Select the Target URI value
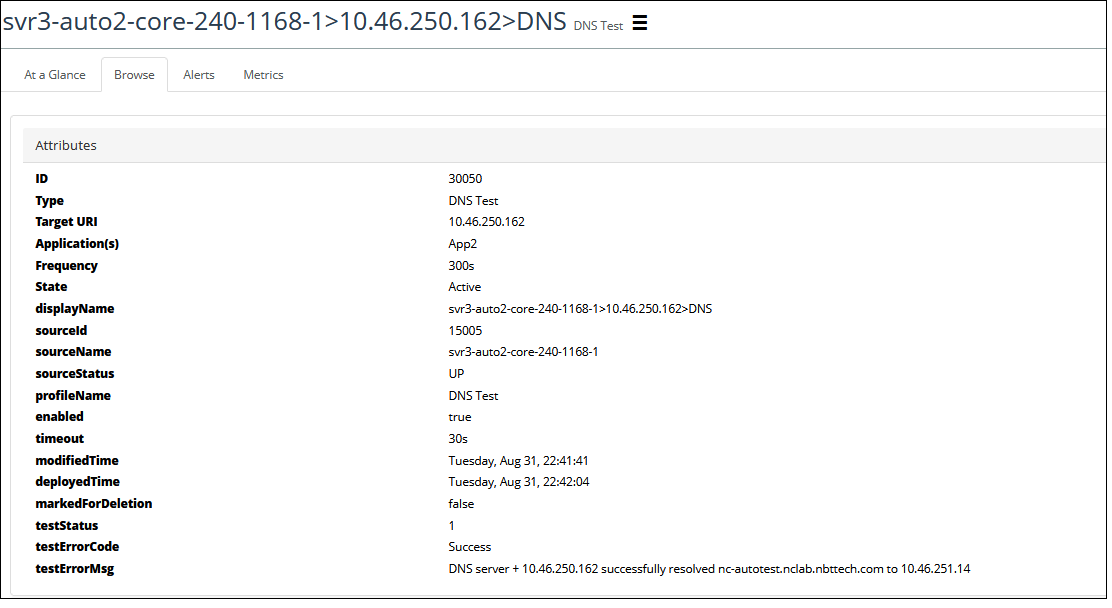The width and height of the screenshot is (1112, 608). click(486, 222)
